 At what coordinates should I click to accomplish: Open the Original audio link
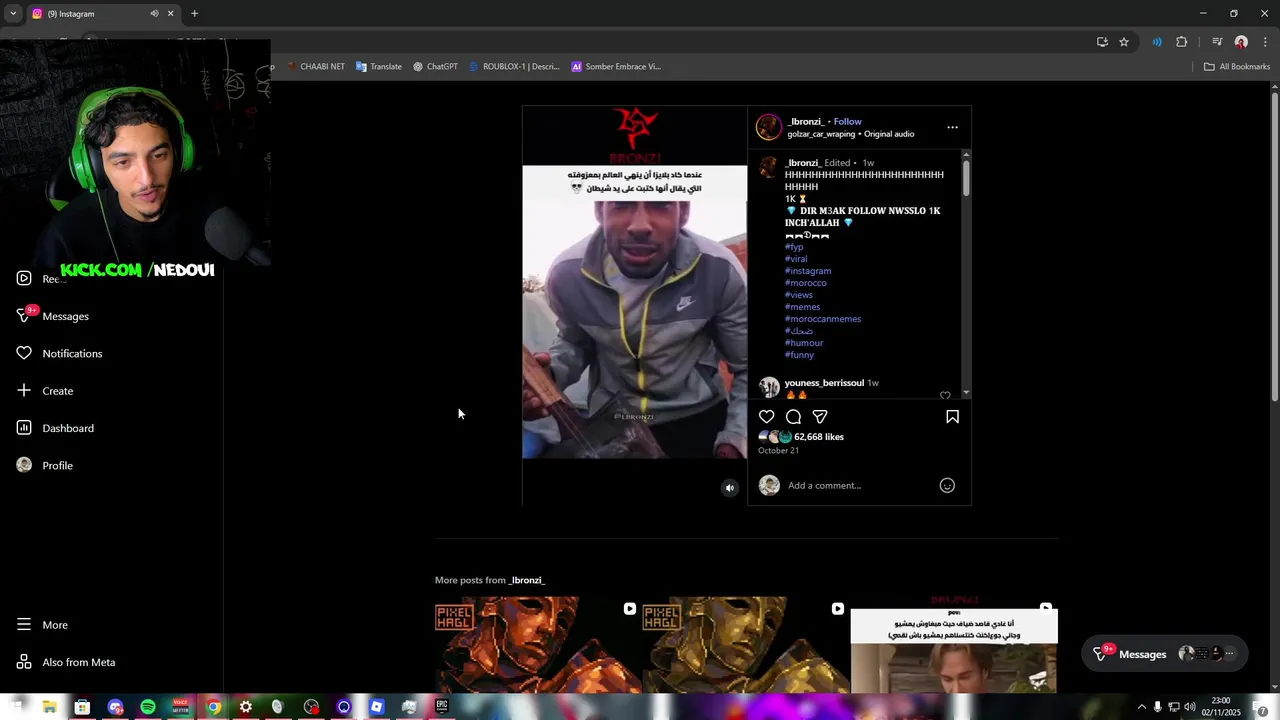889,134
